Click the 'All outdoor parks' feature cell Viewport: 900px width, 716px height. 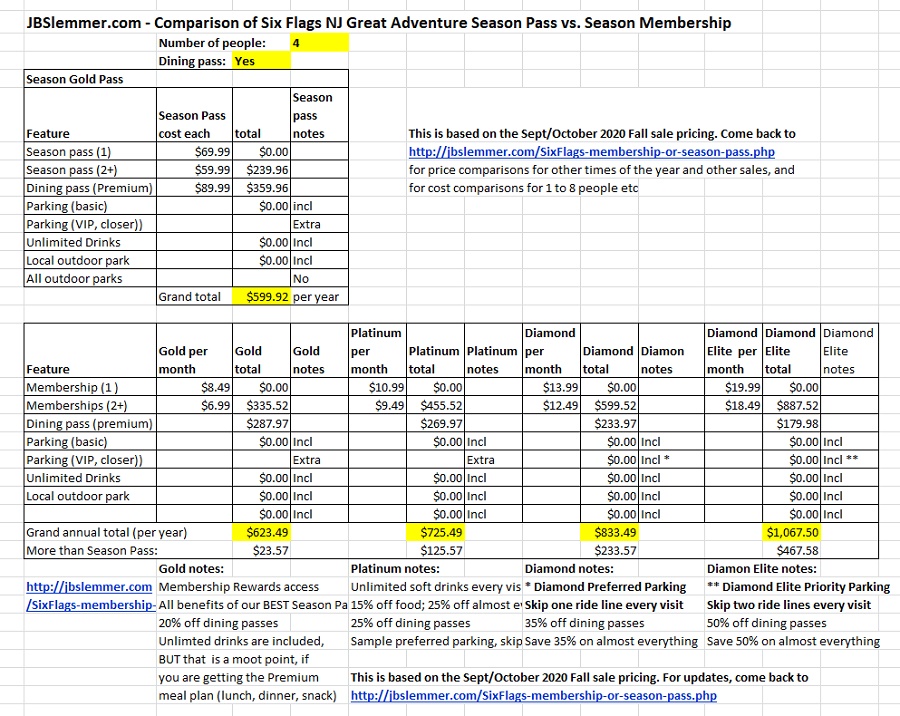[90, 278]
